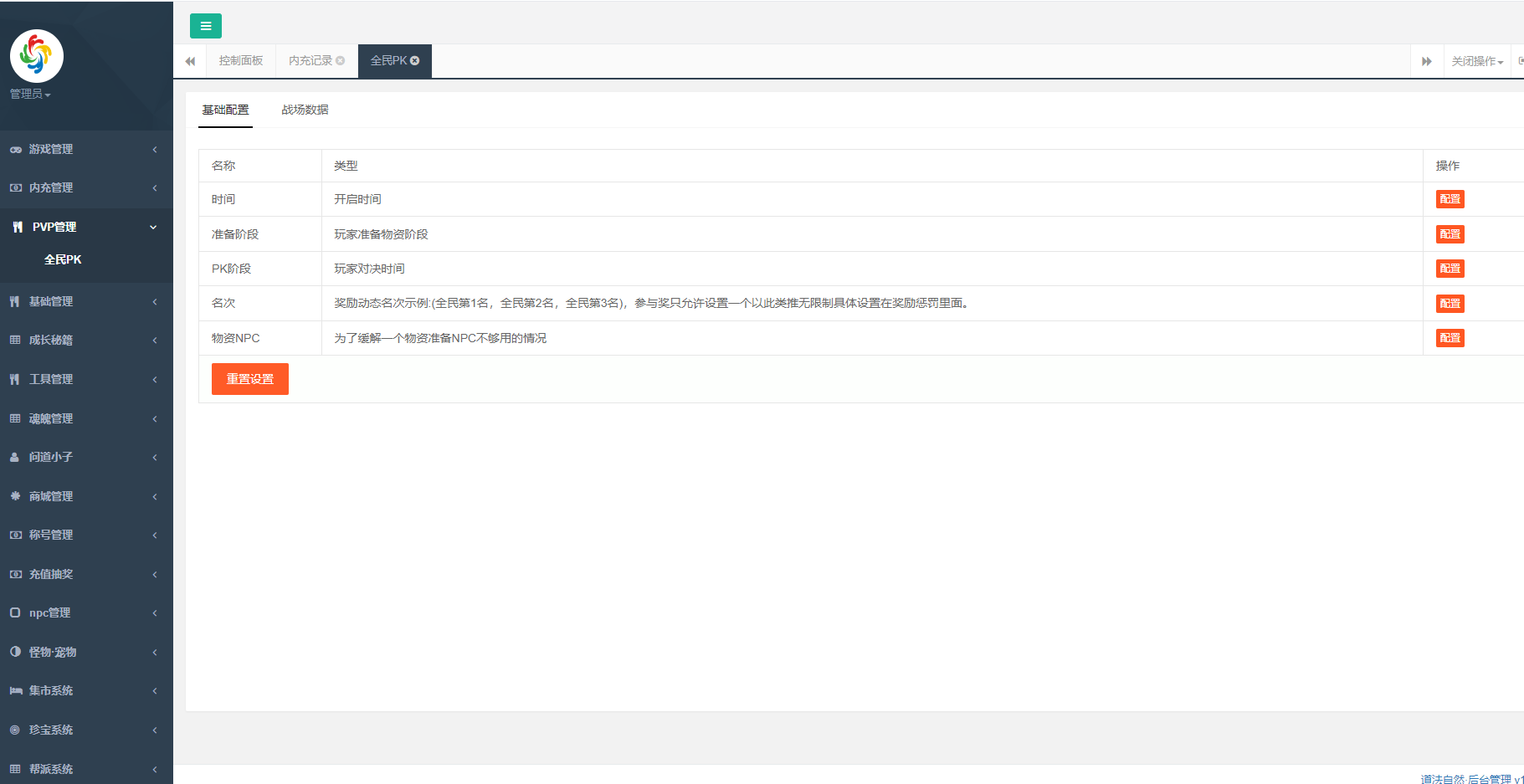Click 配置 button for the 时间 row
The image size is (1524, 784).
coord(1450,199)
